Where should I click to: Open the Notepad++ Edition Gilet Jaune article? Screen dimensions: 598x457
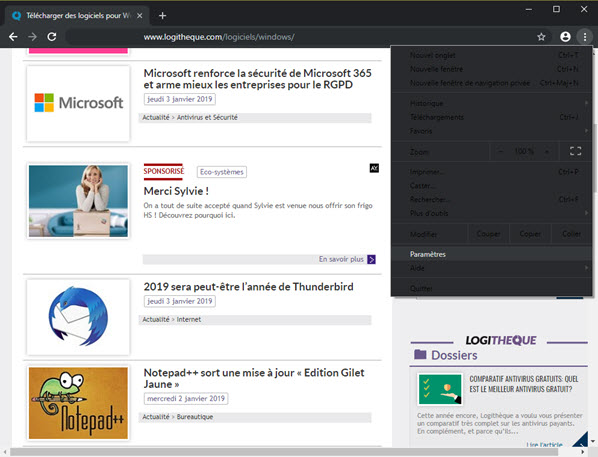254,378
